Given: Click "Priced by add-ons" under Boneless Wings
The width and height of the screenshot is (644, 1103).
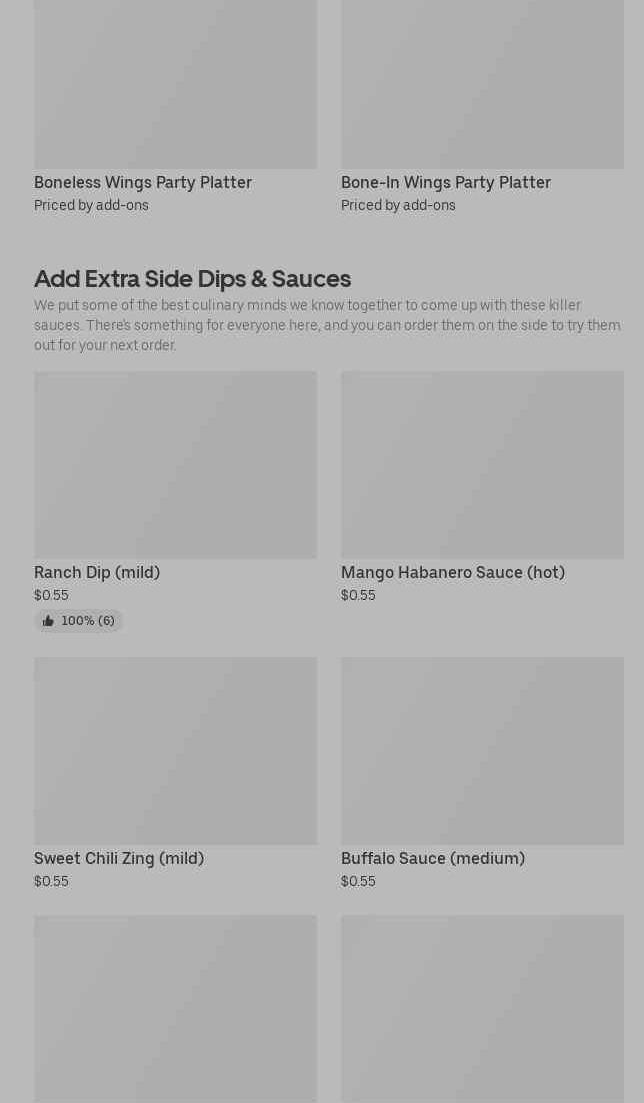Looking at the screenshot, I should 91,205.
